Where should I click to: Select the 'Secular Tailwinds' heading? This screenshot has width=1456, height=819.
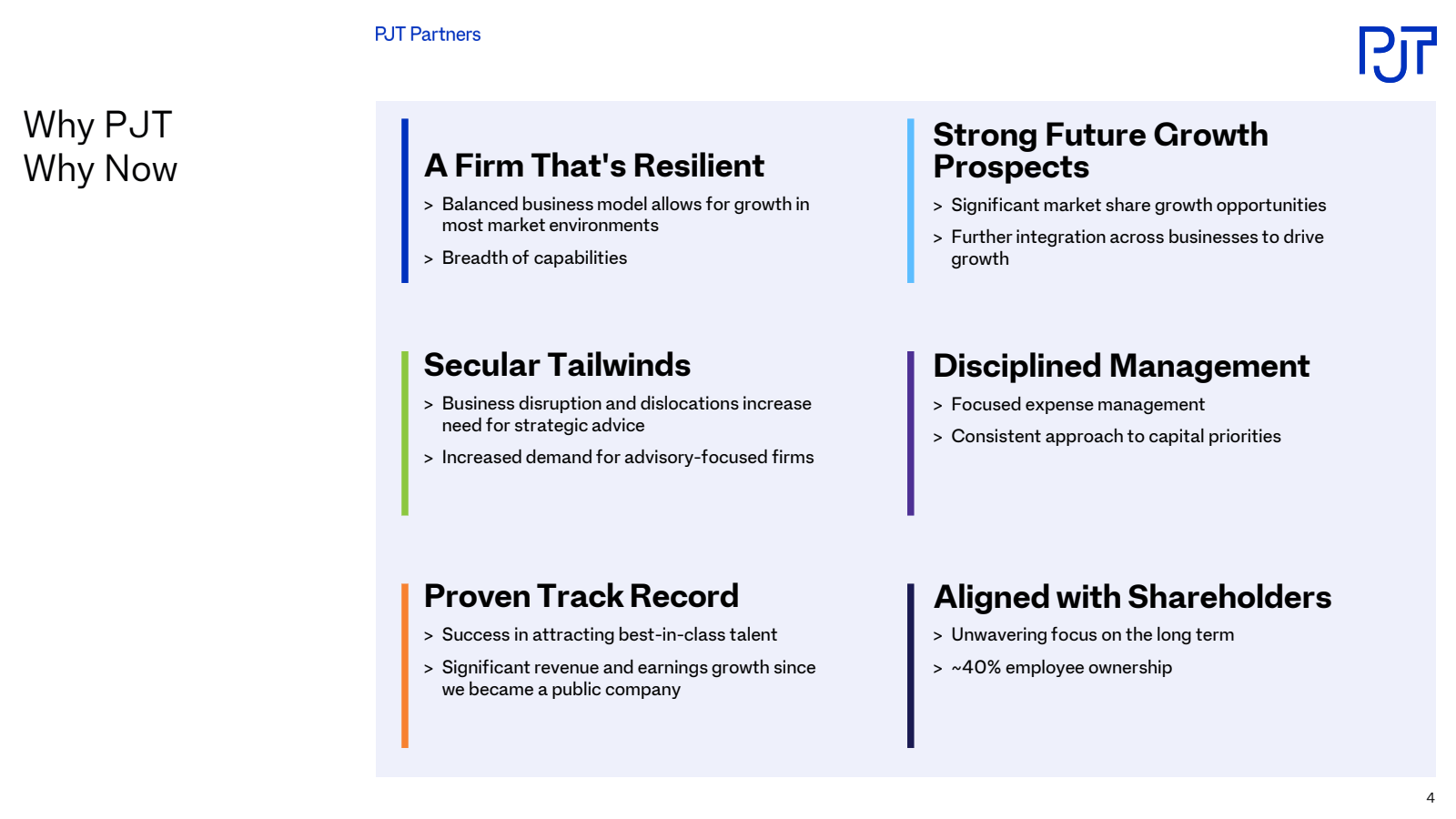[557, 365]
